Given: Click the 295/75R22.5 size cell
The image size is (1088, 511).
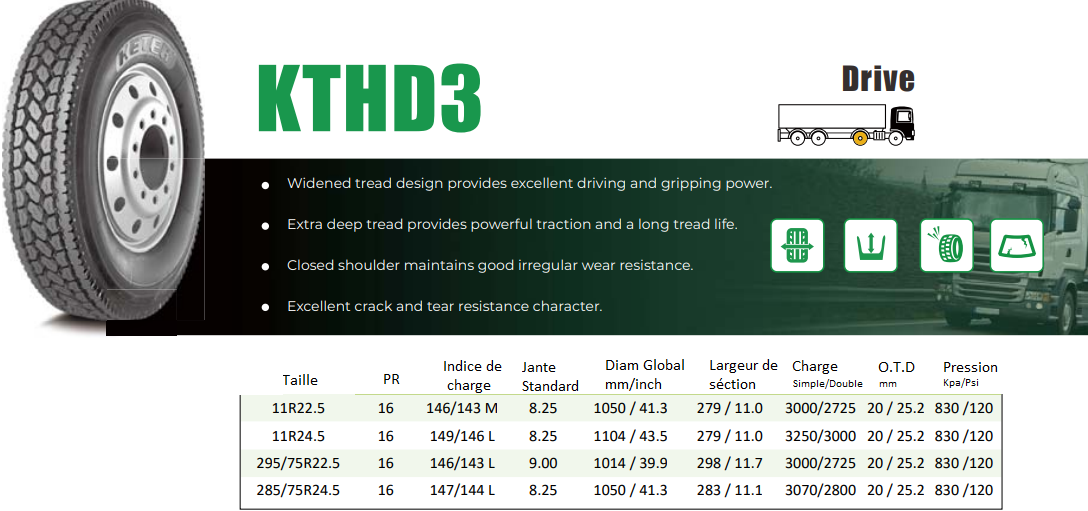Looking at the screenshot, I should tap(298, 463).
